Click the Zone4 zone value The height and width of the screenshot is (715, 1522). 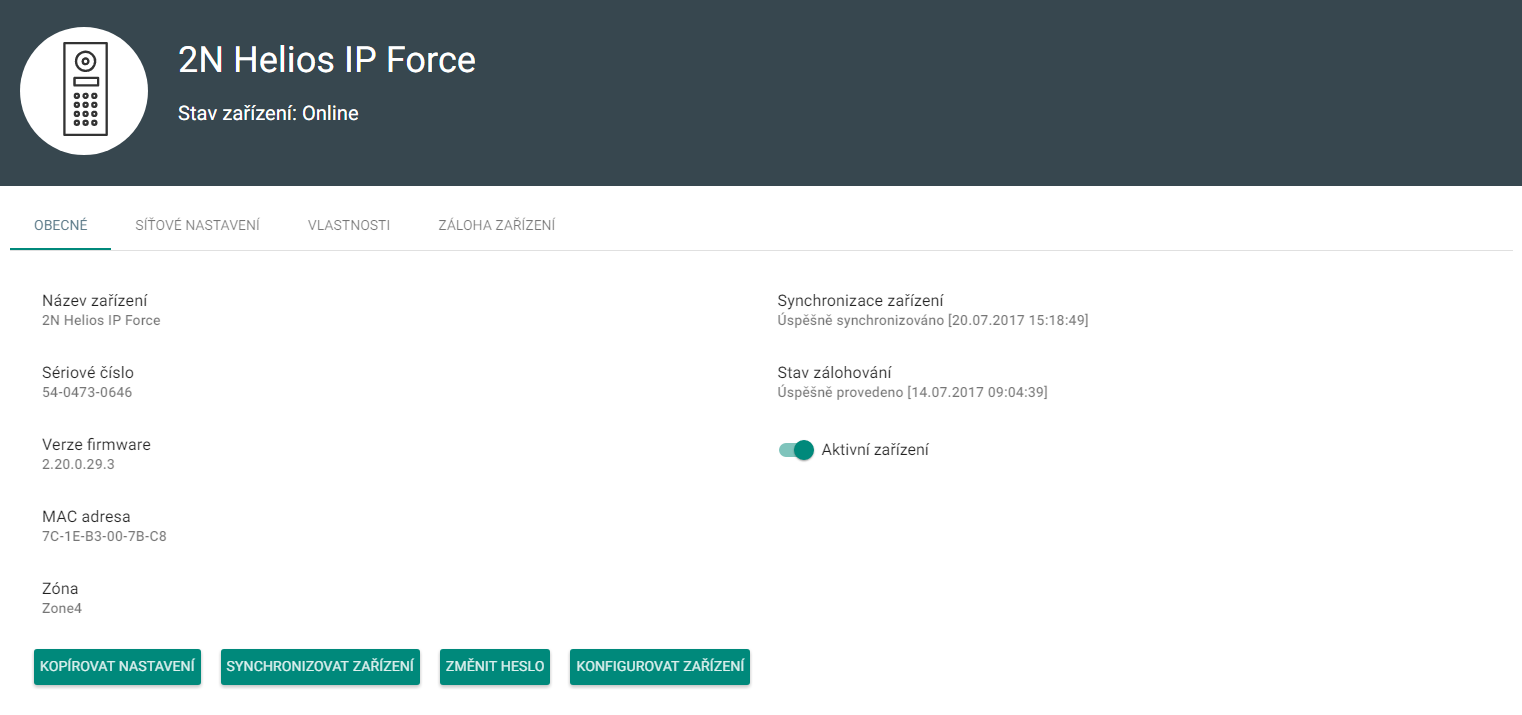(62, 609)
